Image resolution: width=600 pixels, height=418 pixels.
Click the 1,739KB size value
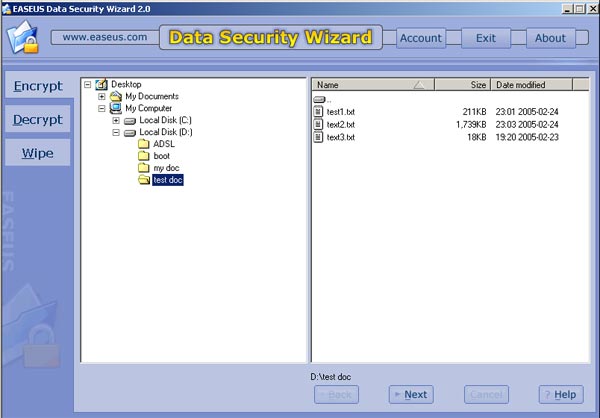(471, 124)
